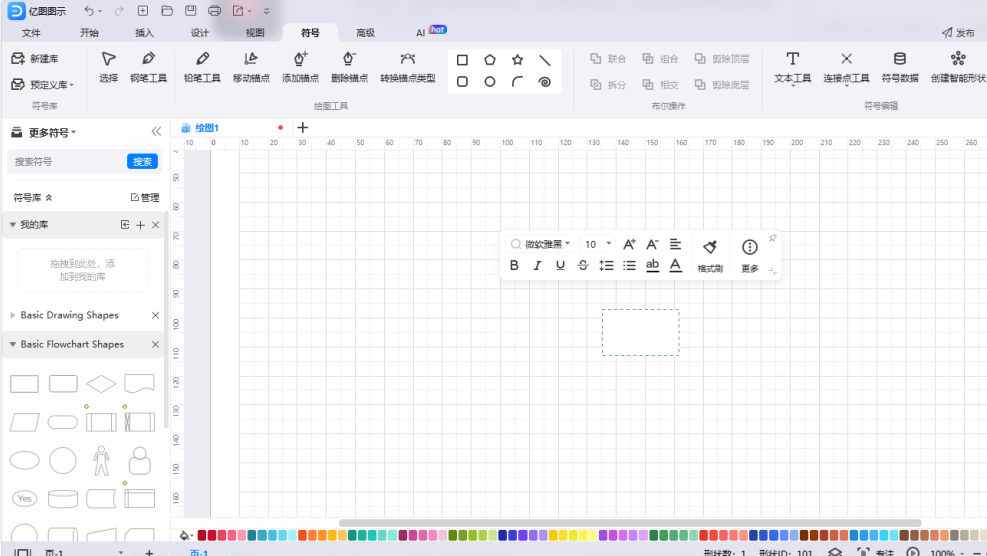987x556 pixels.
Task: Select the rounded rectangle tool
Action: (x=462, y=82)
